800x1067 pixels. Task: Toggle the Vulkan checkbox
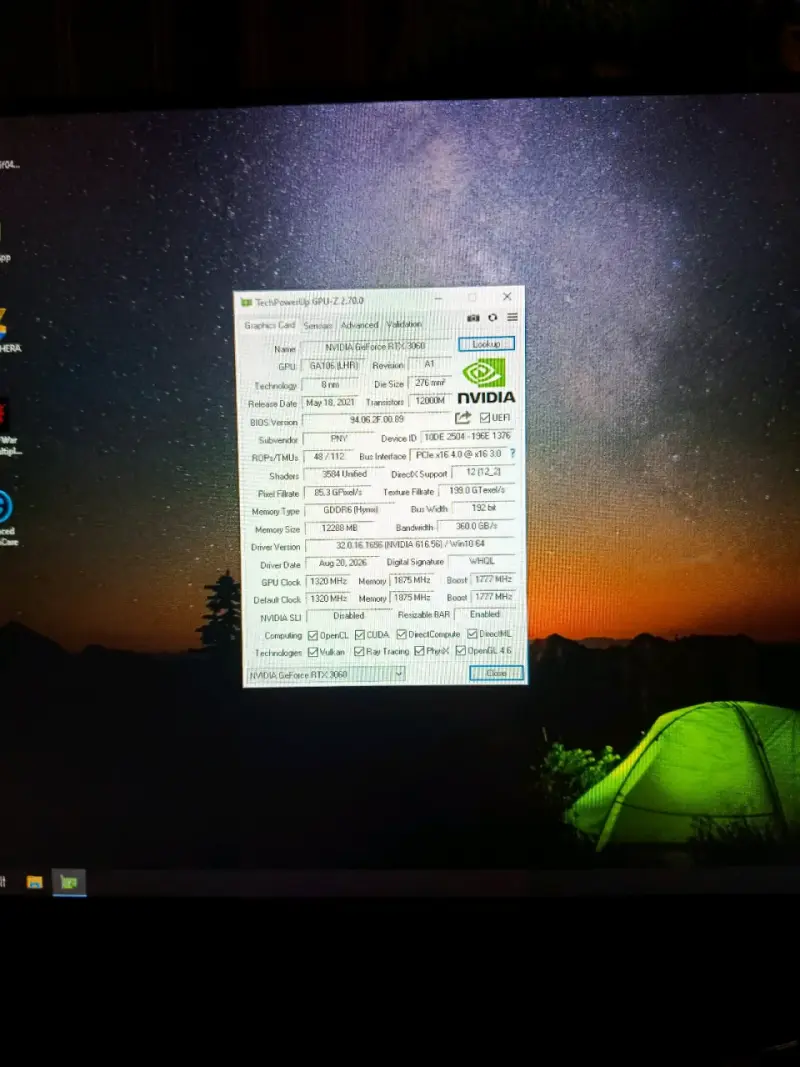(313, 652)
